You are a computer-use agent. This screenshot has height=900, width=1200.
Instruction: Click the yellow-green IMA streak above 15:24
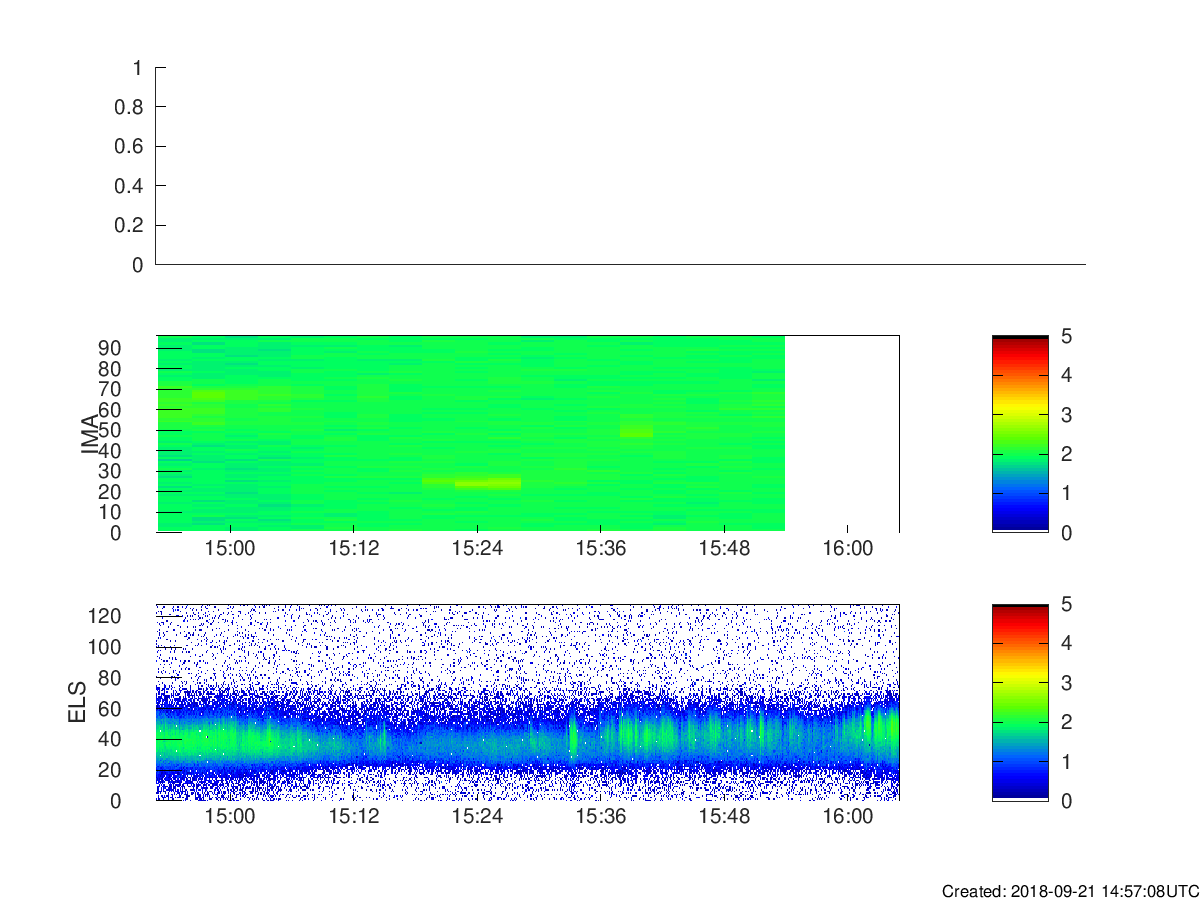coord(488,483)
